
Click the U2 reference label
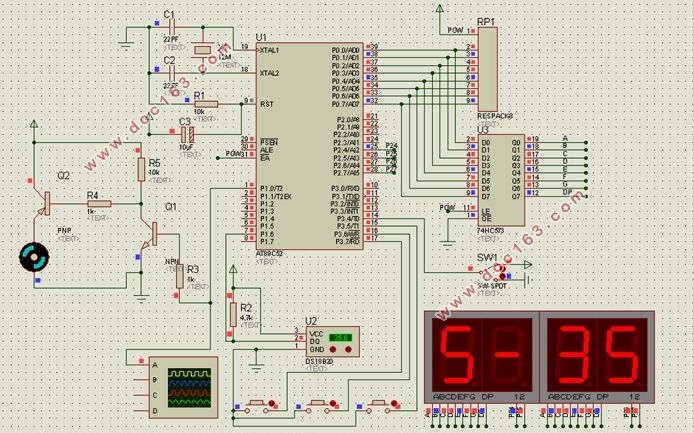(311, 321)
